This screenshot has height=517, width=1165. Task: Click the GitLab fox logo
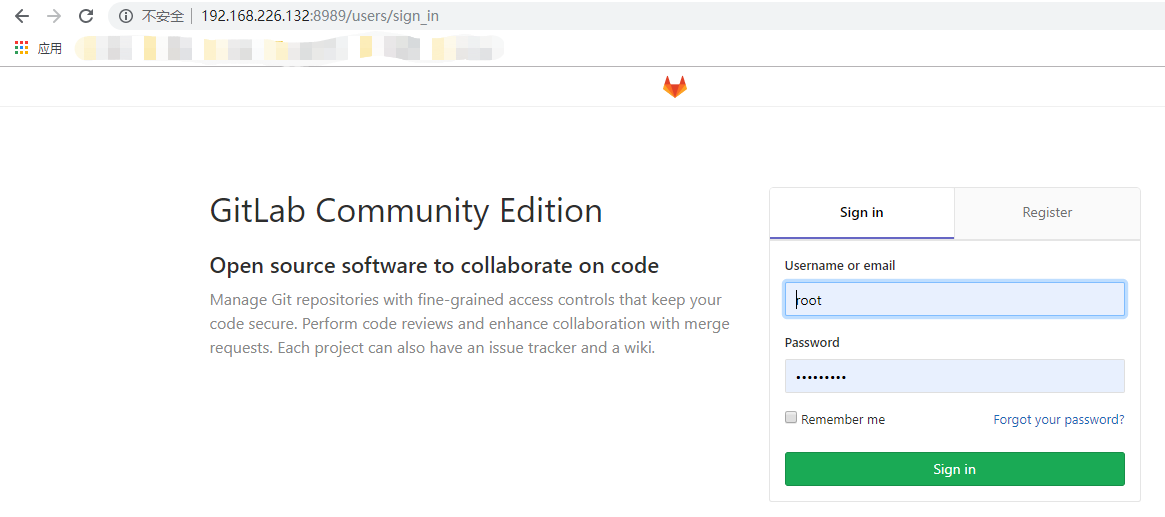[x=675, y=87]
